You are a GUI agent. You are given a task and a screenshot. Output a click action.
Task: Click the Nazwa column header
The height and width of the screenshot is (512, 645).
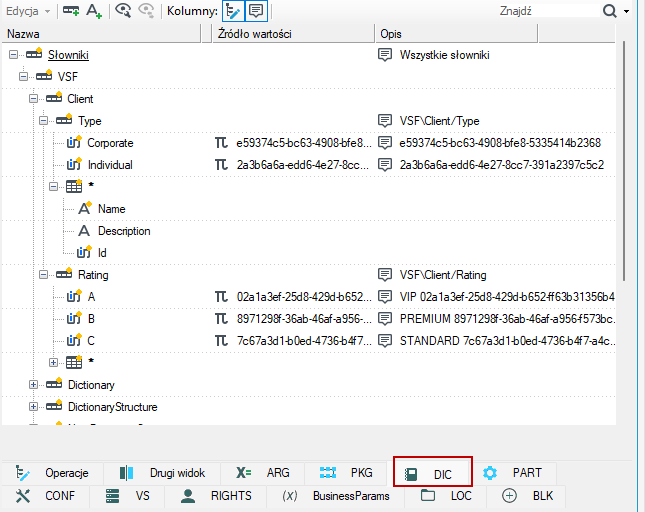(x=101, y=34)
